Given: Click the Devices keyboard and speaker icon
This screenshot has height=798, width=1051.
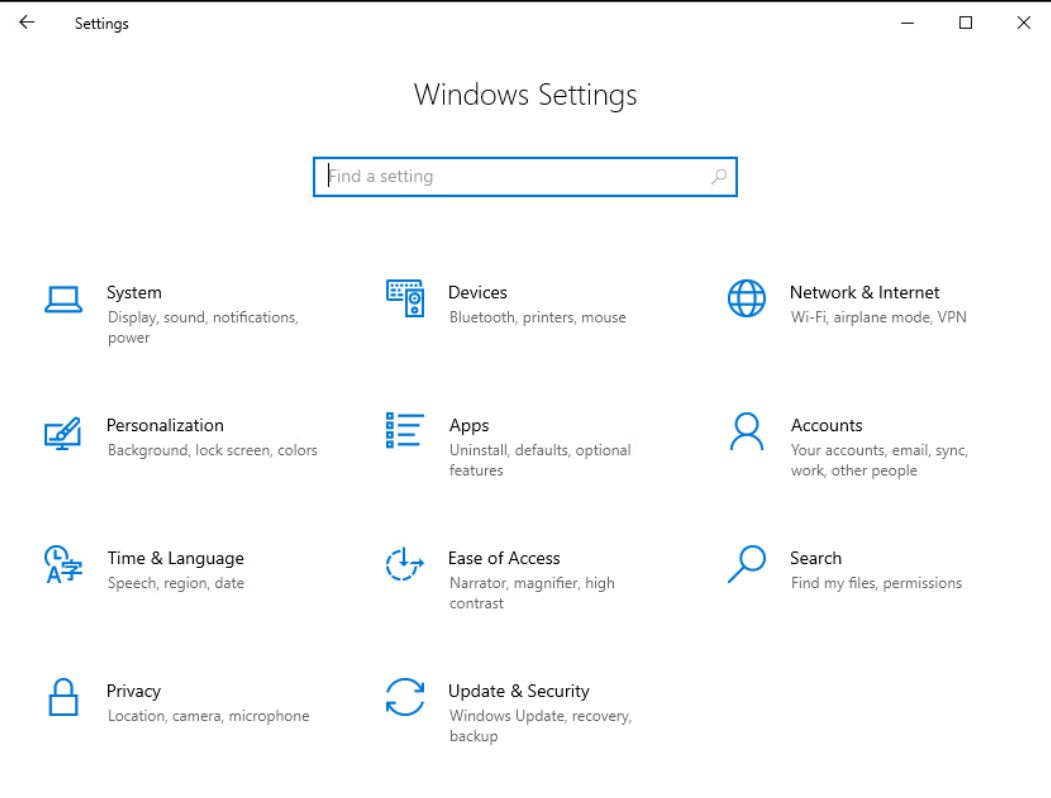Looking at the screenshot, I should click(x=405, y=298).
